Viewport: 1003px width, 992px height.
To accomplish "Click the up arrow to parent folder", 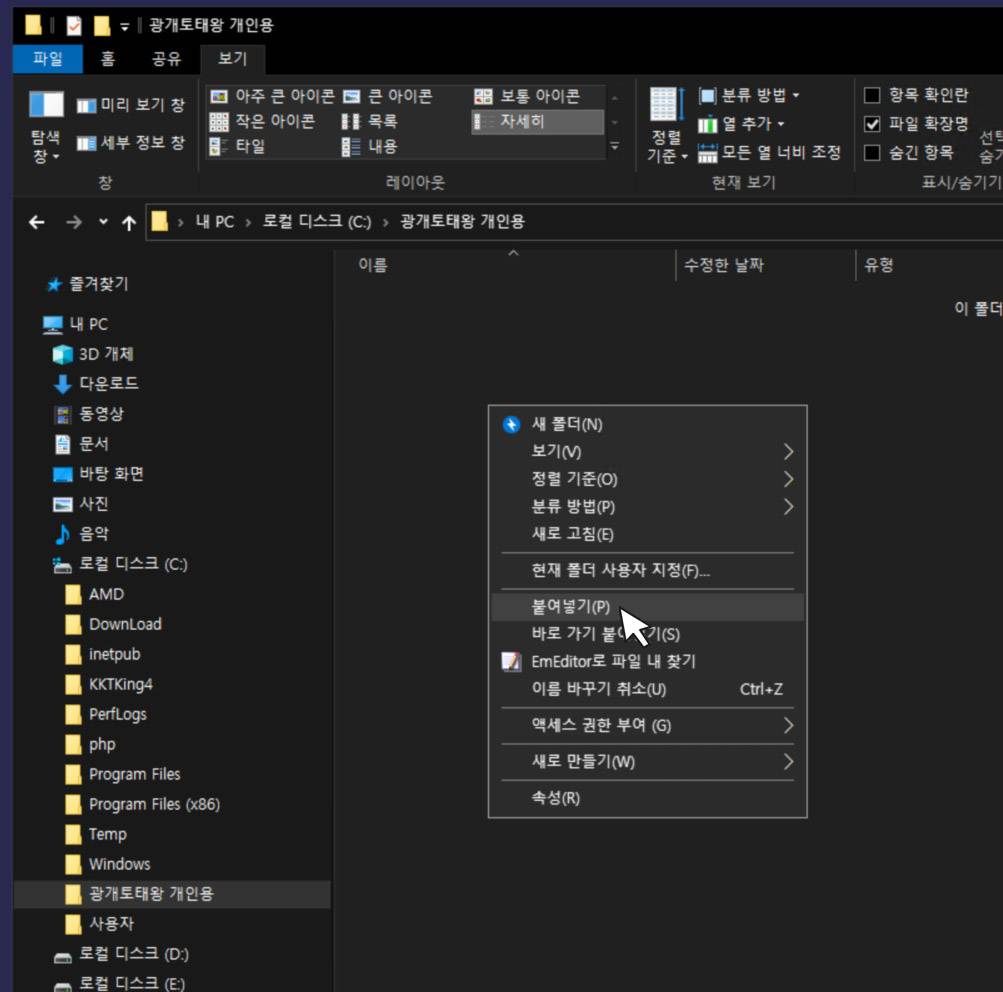I will pos(128,222).
